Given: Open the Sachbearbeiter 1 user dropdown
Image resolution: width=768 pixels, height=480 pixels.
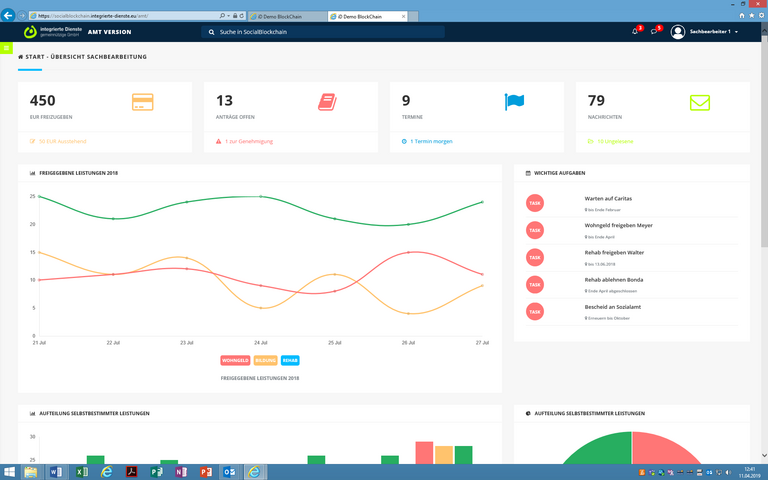Looking at the screenshot, I should (x=705, y=32).
